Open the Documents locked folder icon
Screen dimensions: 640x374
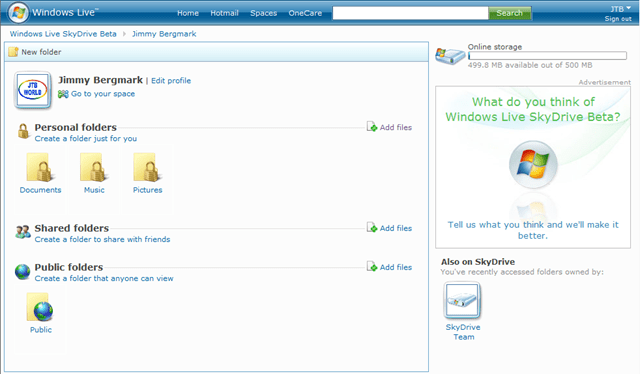coord(40,167)
